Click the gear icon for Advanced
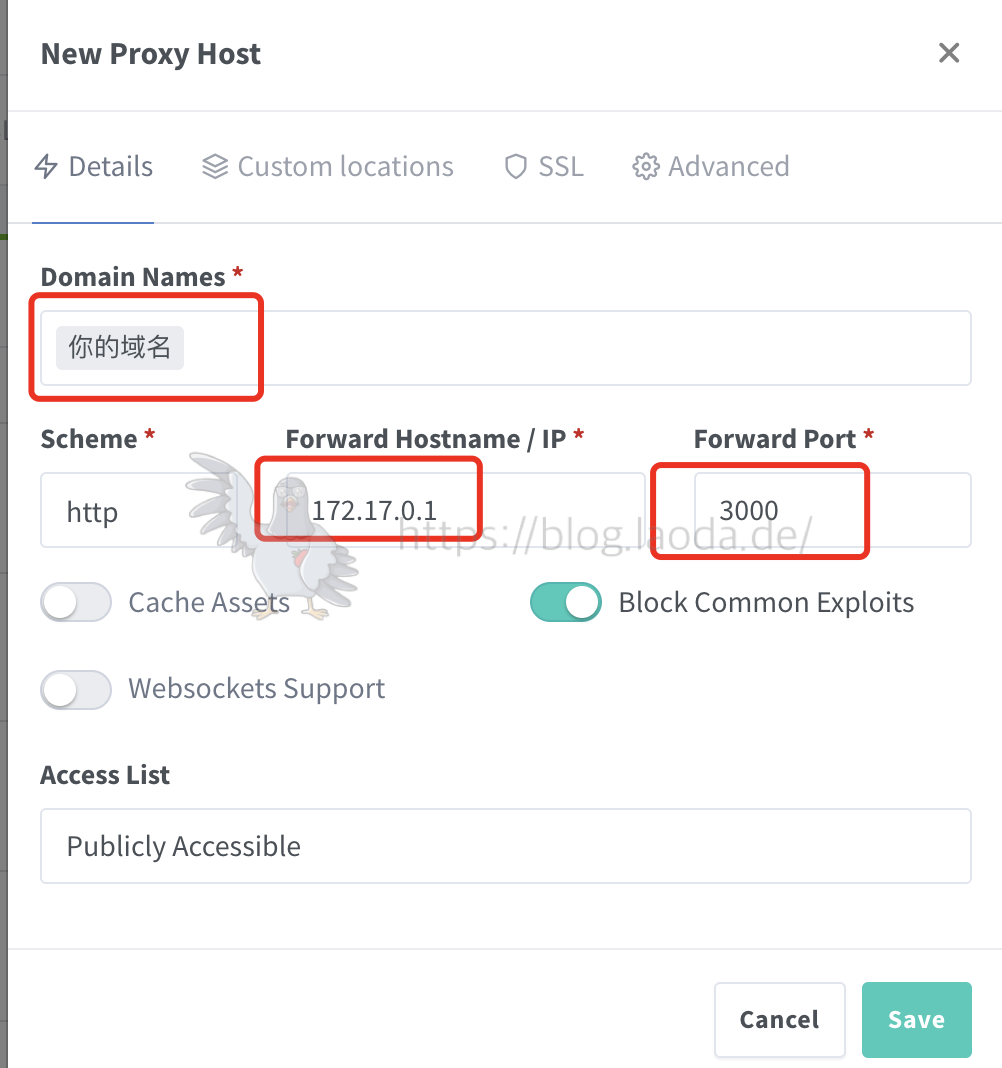1002x1068 pixels. 646,166
